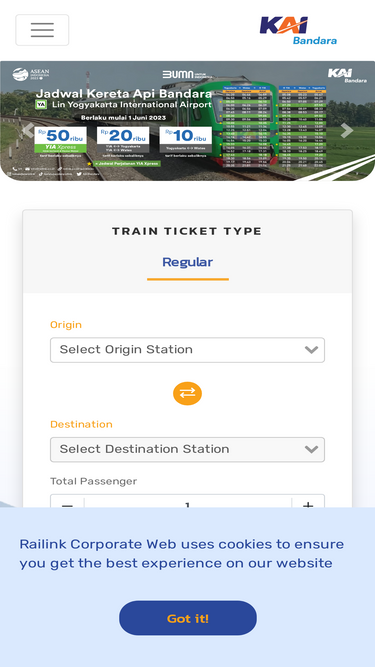Viewport: 375px width, 667px height.
Task: Click the ASEAN Indonesia logo on banner
Action: (x=31, y=74)
